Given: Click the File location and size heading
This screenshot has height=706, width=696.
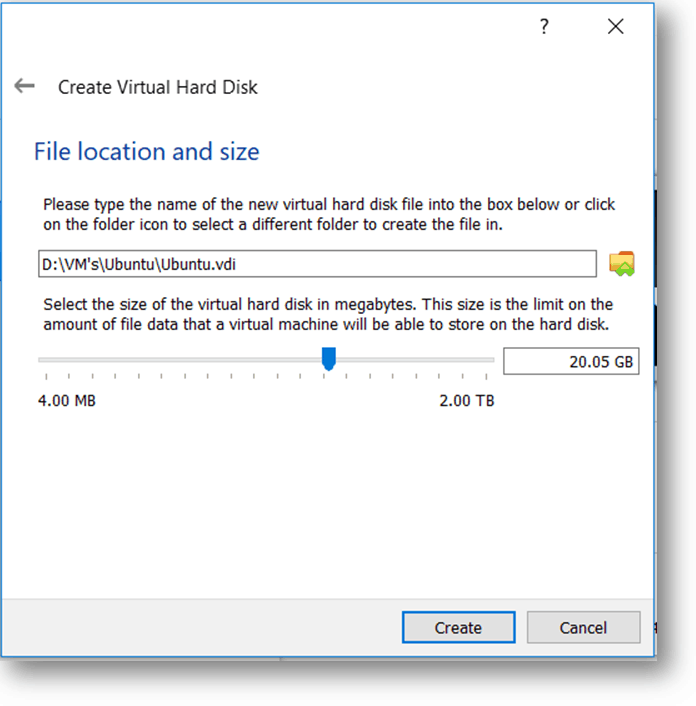Looking at the screenshot, I should pos(147,151).
